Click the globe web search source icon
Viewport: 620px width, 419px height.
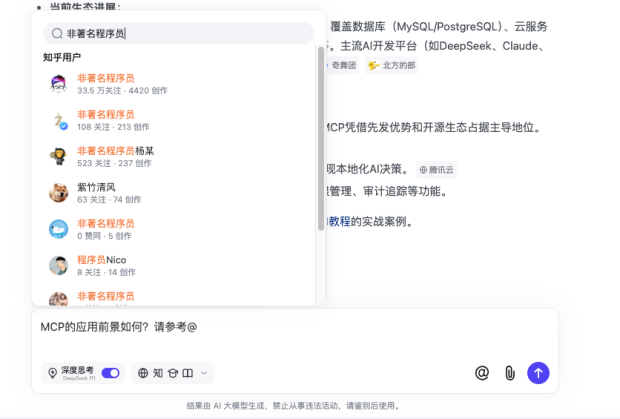coord(143,373)
